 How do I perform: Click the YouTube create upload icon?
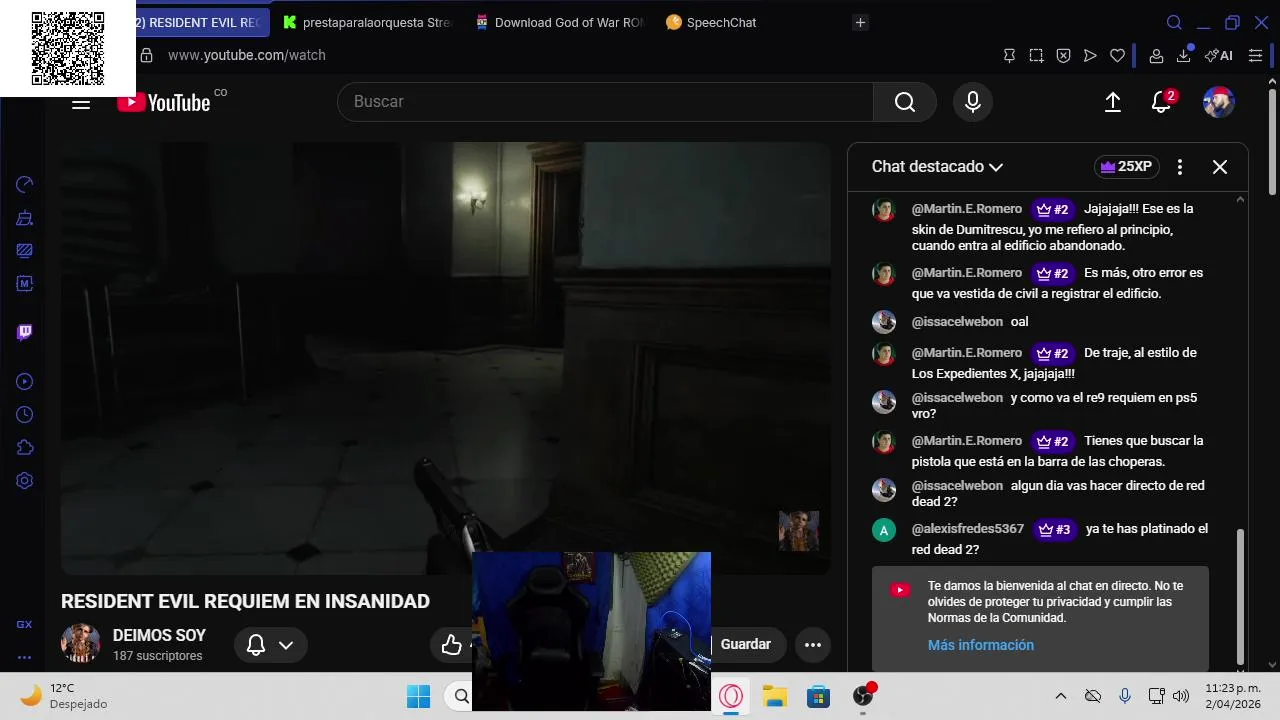[x=1113, y=102]
